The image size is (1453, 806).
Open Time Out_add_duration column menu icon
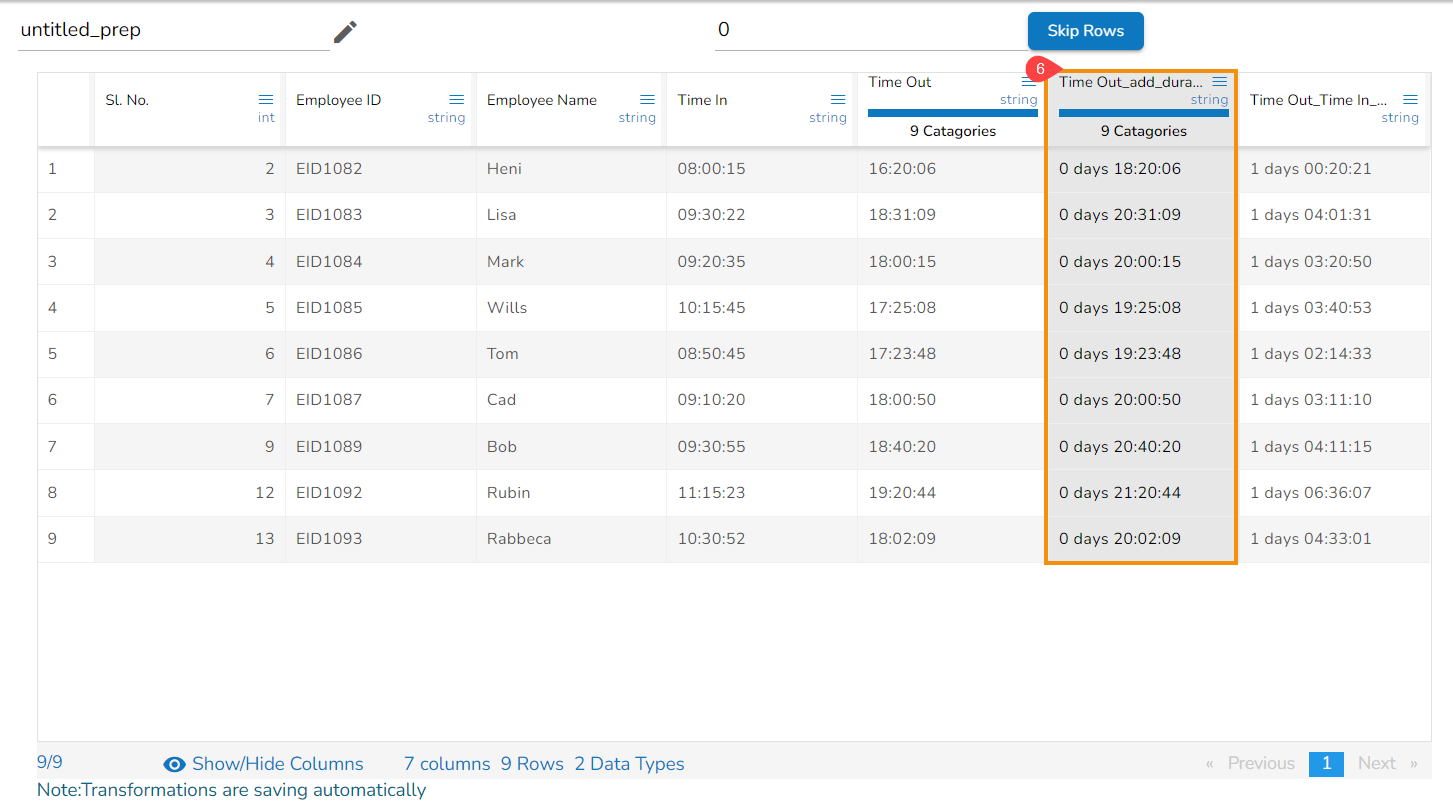point(1219,82)
